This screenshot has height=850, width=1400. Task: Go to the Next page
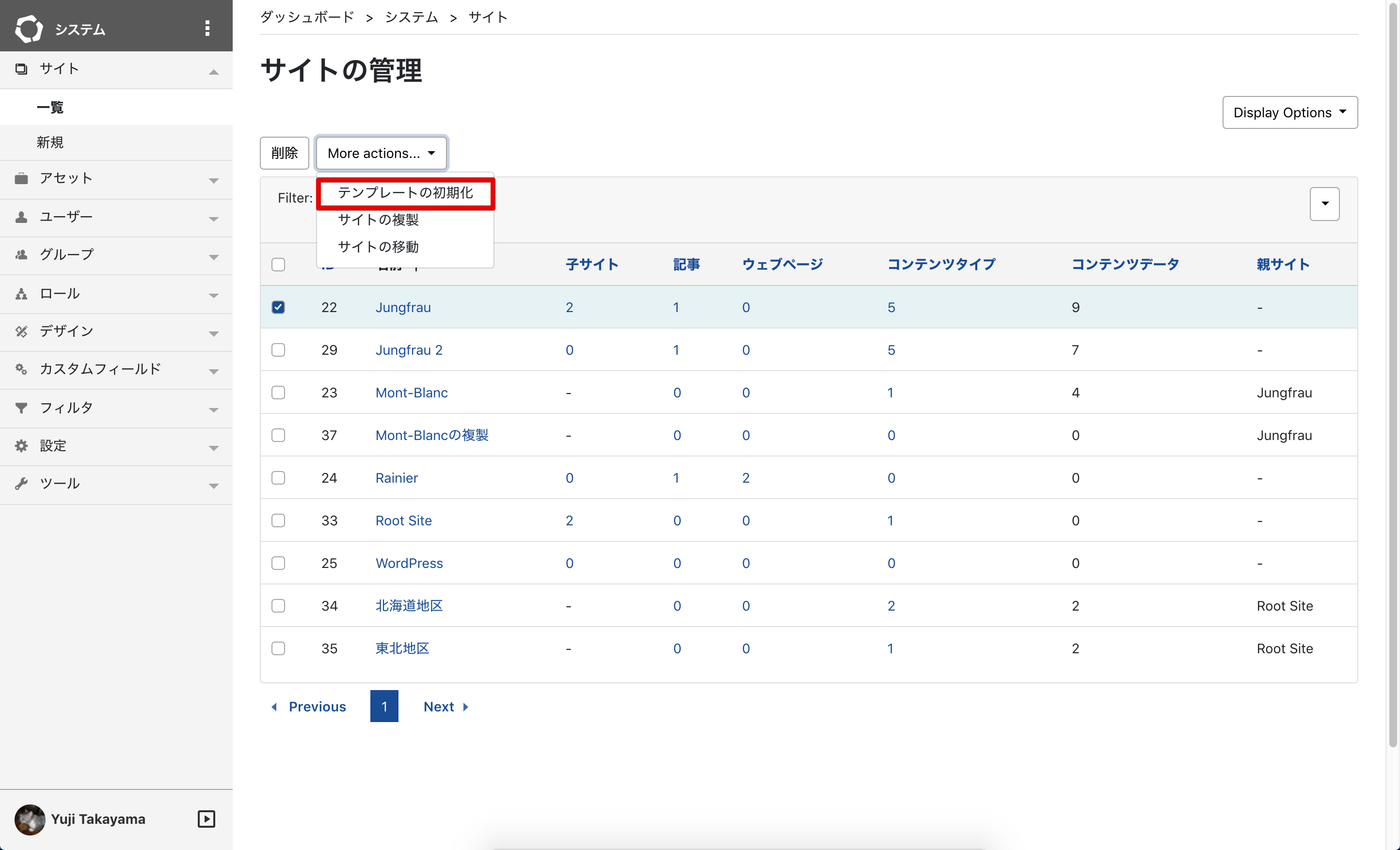(446, 706)
